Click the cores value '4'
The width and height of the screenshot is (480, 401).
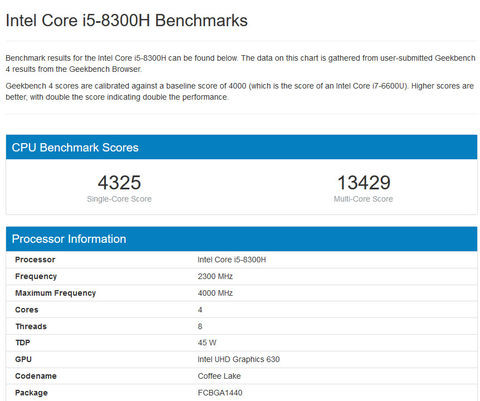(x=200, y=310)
